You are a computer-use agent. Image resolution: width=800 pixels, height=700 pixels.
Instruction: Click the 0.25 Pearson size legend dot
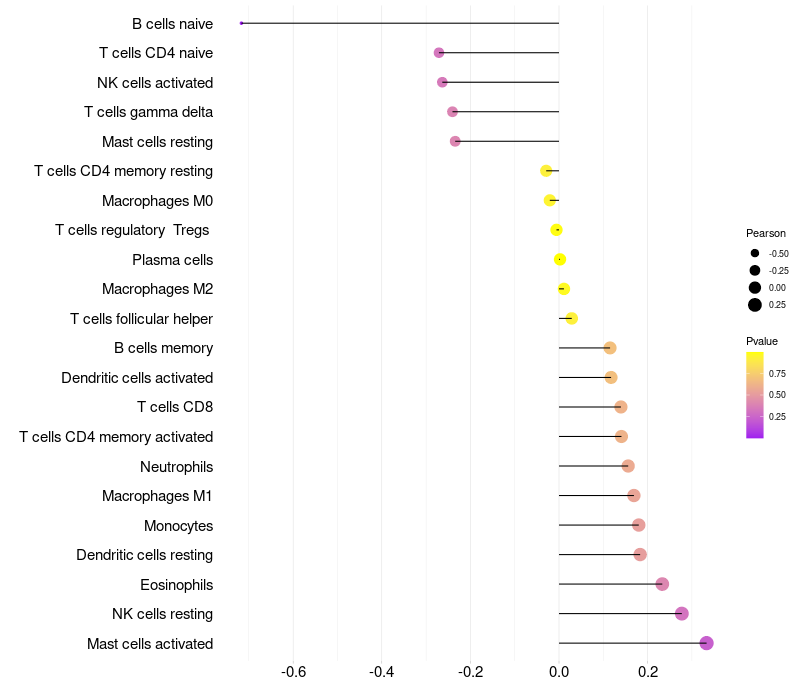(755, 305)
